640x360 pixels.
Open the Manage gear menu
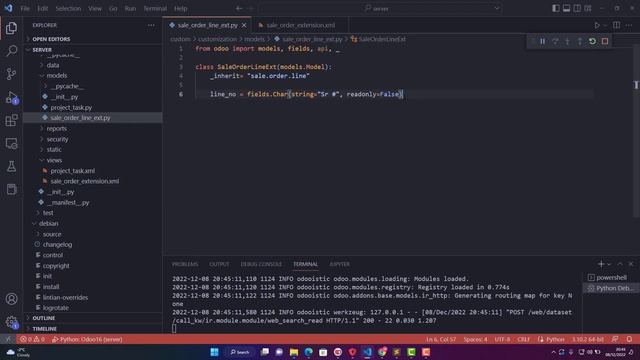[11, 322]
